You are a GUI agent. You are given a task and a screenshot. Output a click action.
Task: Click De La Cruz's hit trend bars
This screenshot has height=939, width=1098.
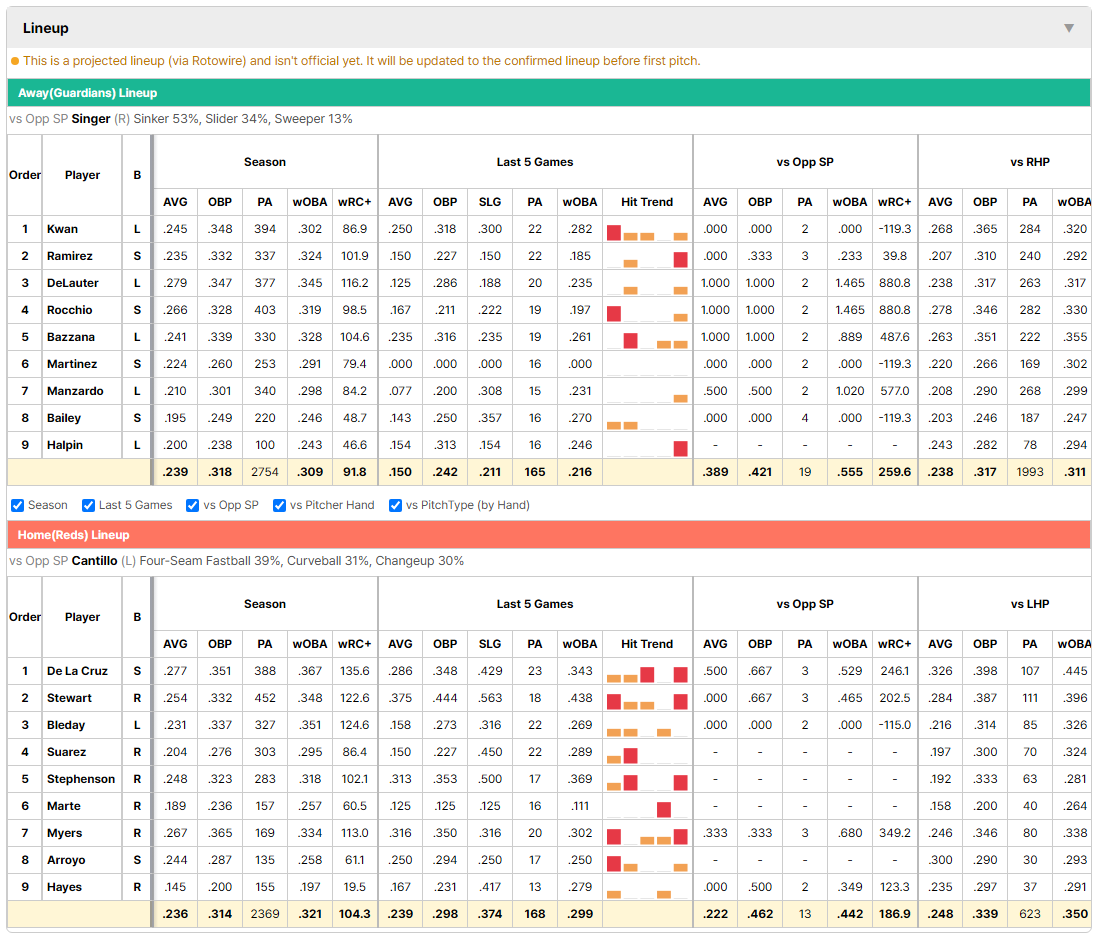647,674
